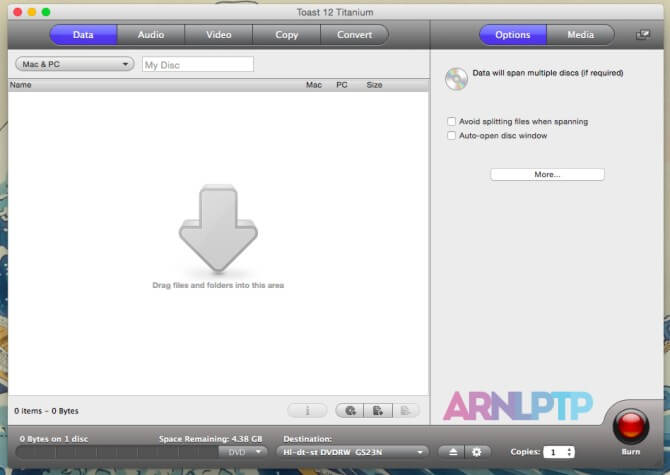Click the Mac column header
The height and width of the screenshot is (475, 670).
(314, 85)
